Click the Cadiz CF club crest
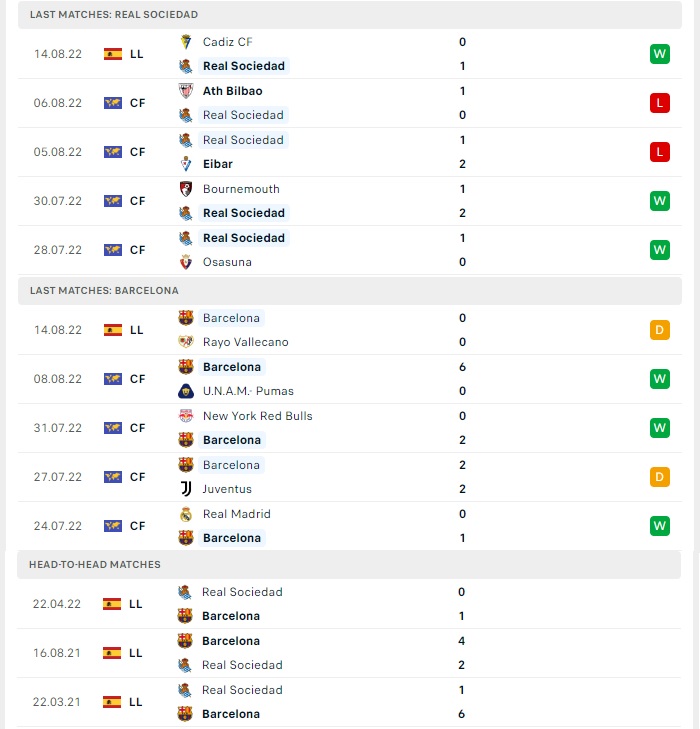Image resolution: width=700 pixels, height=729 pixels. (186, 42)
